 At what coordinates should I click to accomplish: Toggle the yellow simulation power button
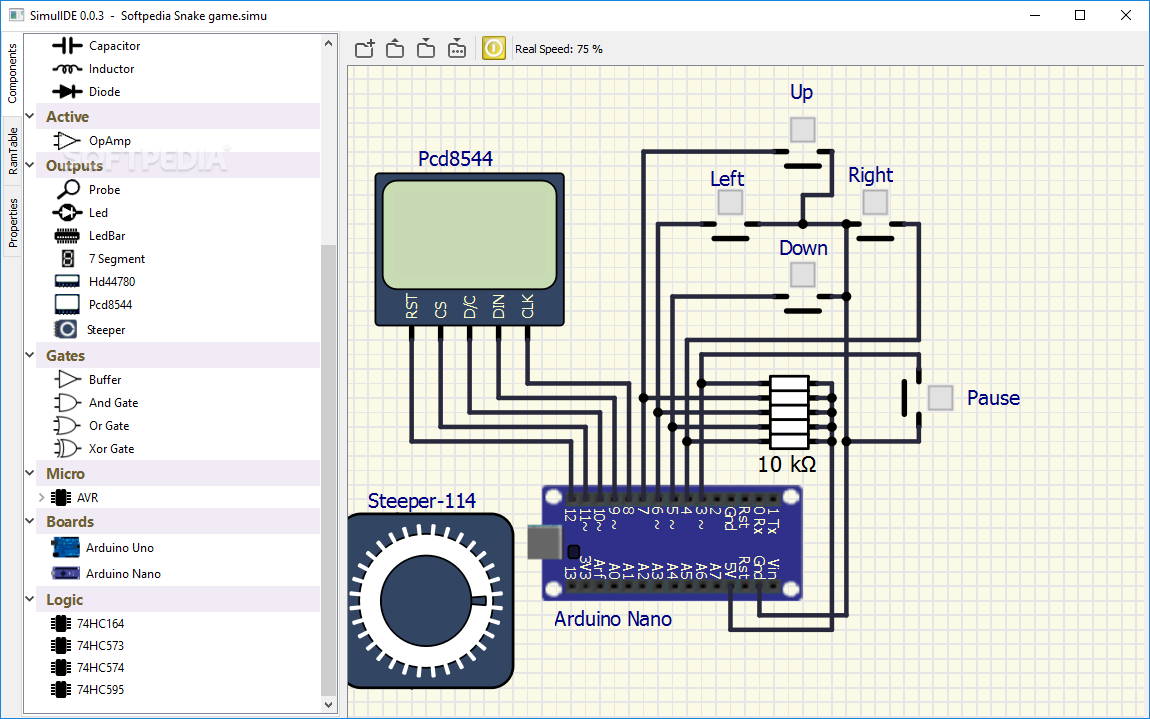pos(494,48)
